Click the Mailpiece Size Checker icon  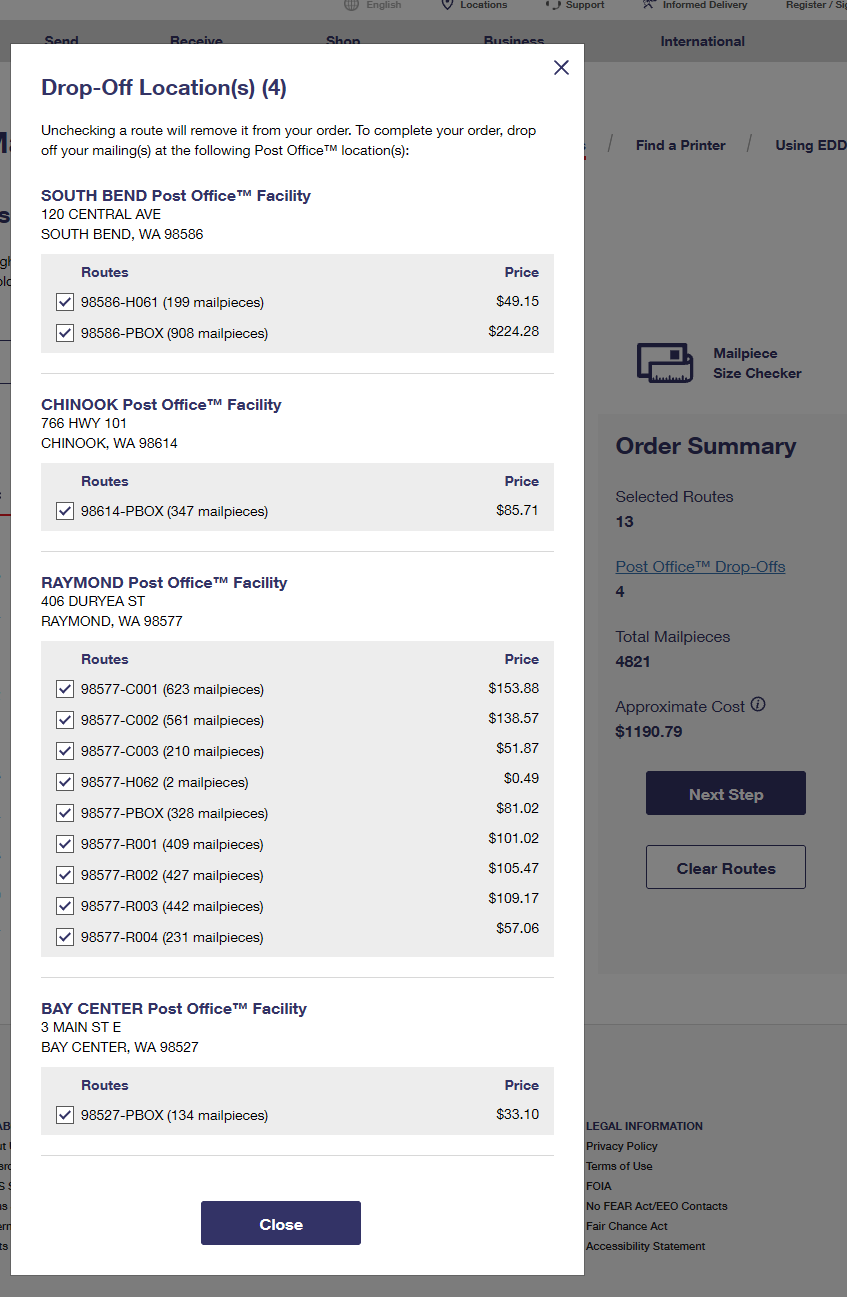665,363
